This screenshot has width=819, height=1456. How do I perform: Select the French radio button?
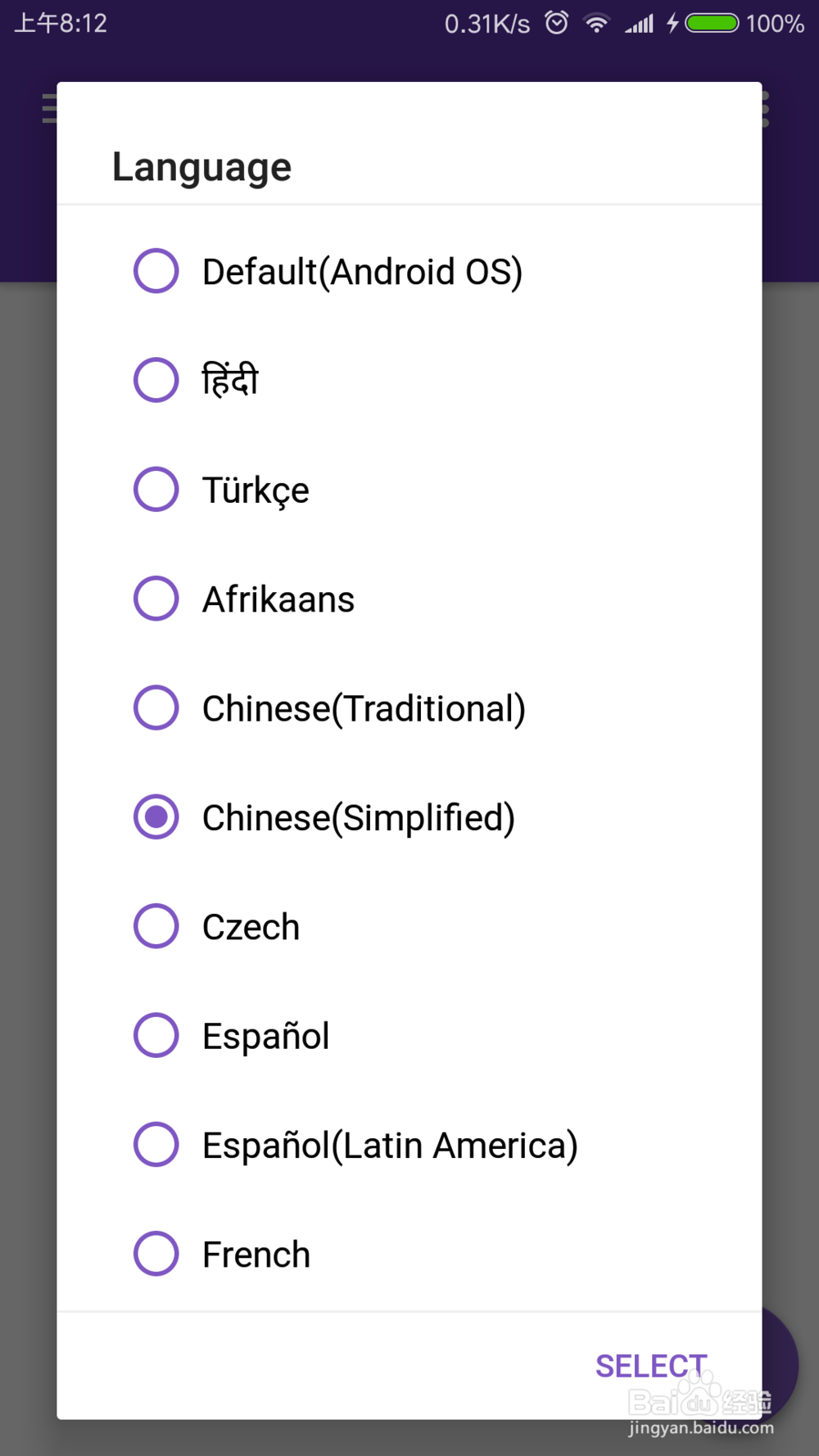click(156, 1254)
